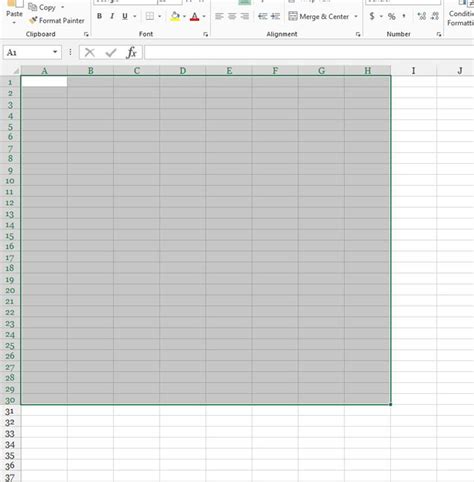
Task: Open the Borders dropdown arrow
Action: coord(159,16)
